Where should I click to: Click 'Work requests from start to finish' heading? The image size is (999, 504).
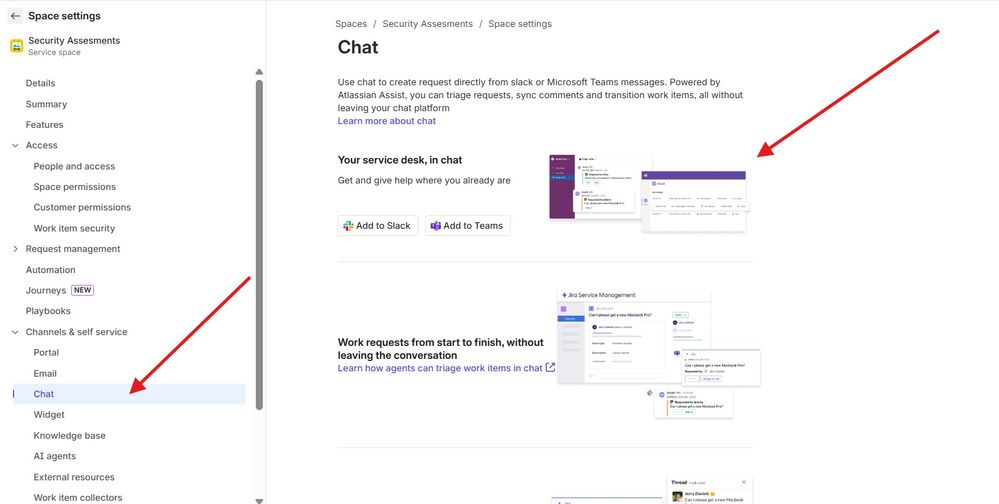tap(441, 349)
